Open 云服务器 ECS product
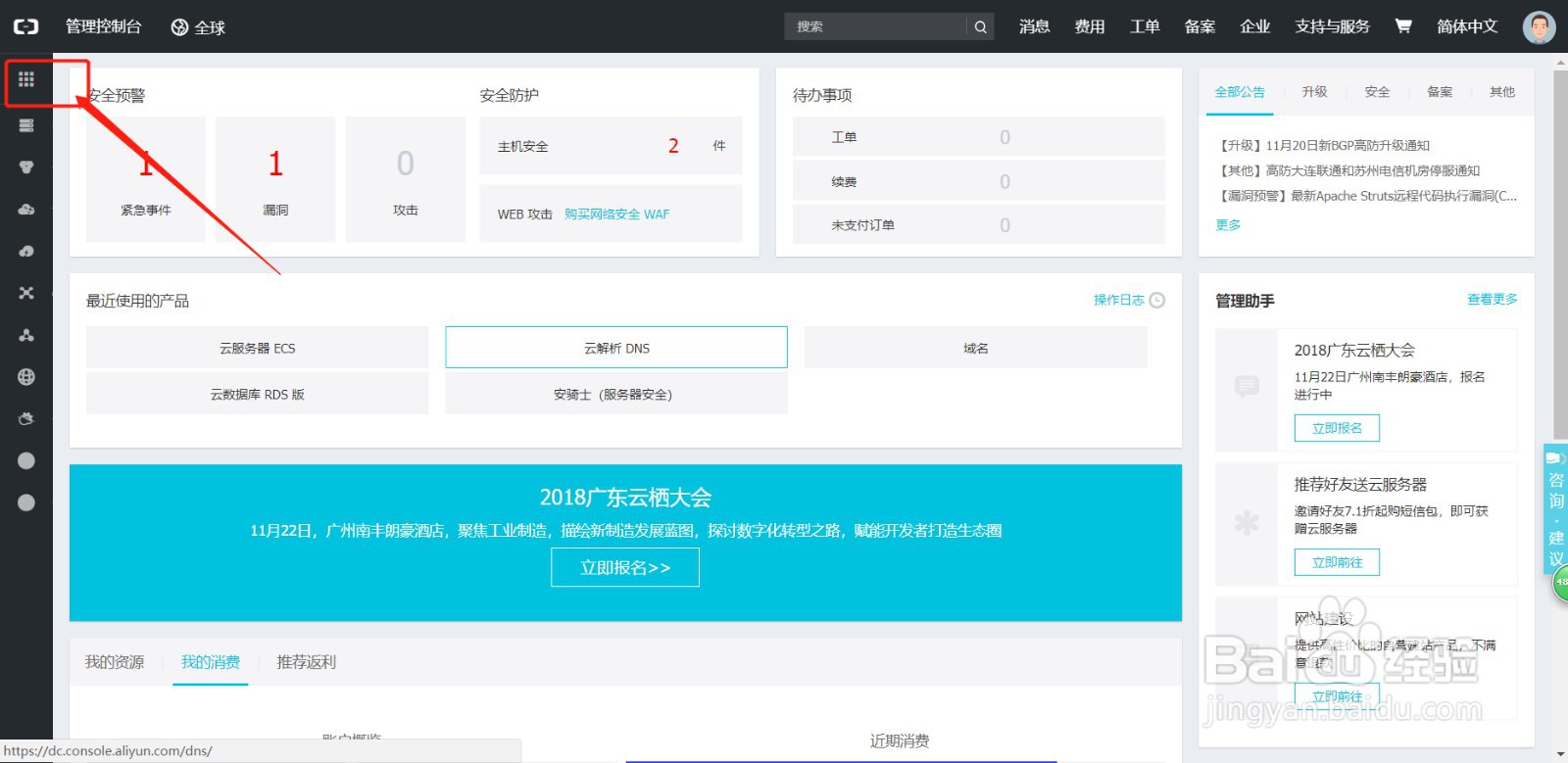 pyautogui.click(x=258, y=348)
